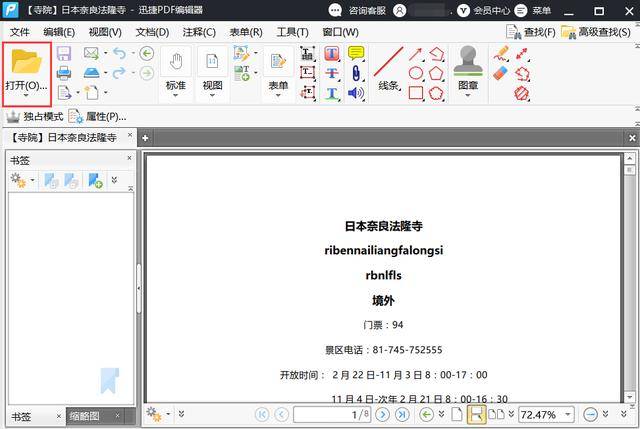This screenshot has height=429, width=640.
Task: Select the sound speaker annotation tool
Action: coord(356,93)
